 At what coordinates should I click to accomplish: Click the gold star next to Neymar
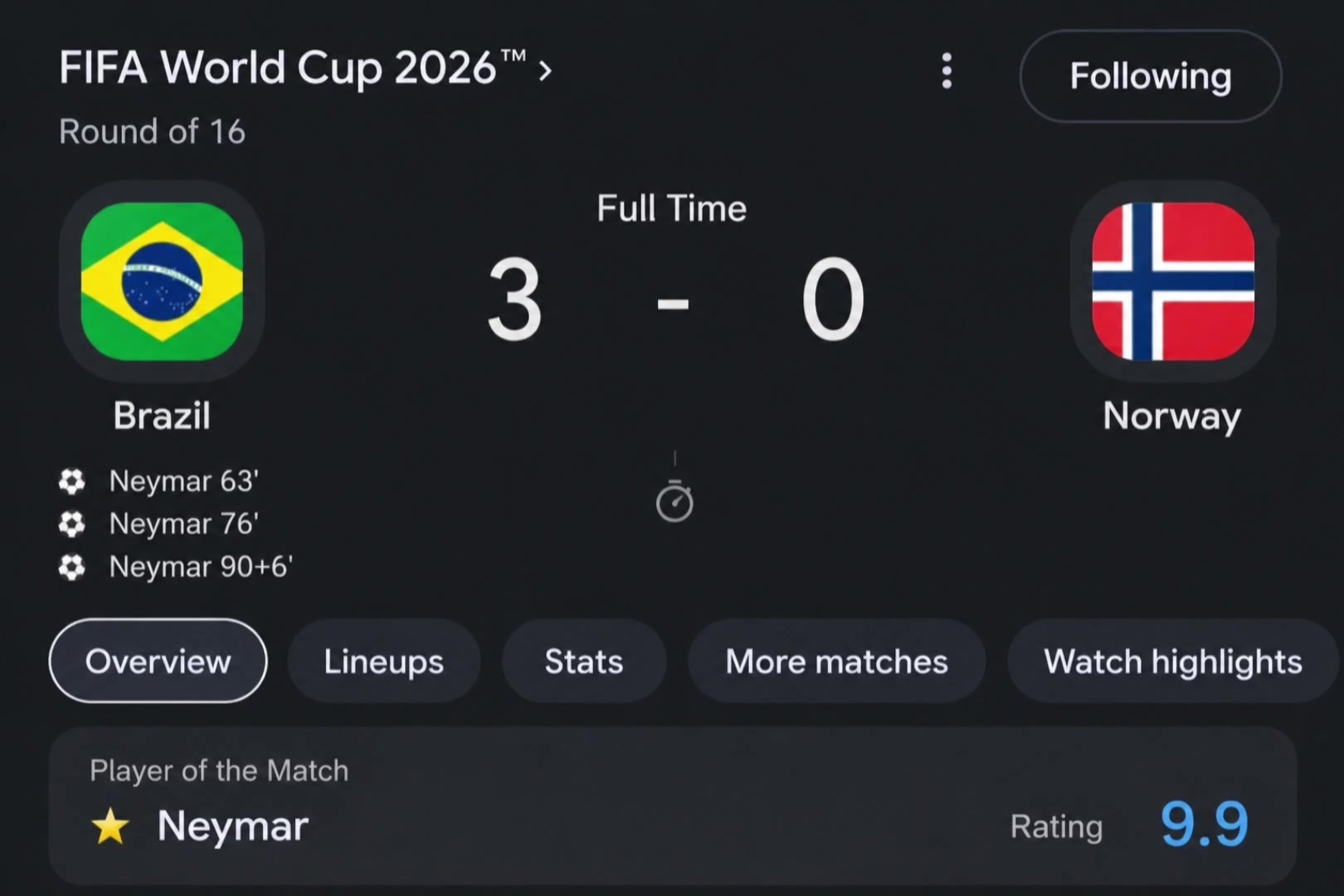pyautogui.click(x=110, y=827)
